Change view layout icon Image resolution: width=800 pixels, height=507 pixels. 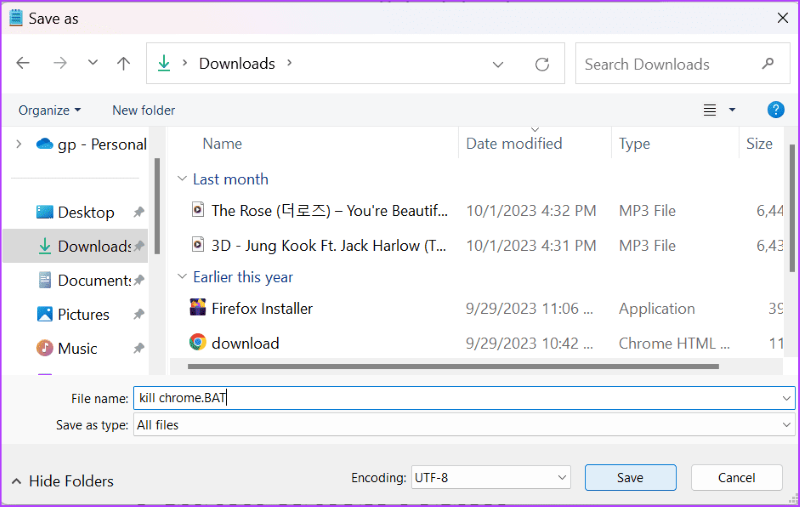(x=710, y=110)
